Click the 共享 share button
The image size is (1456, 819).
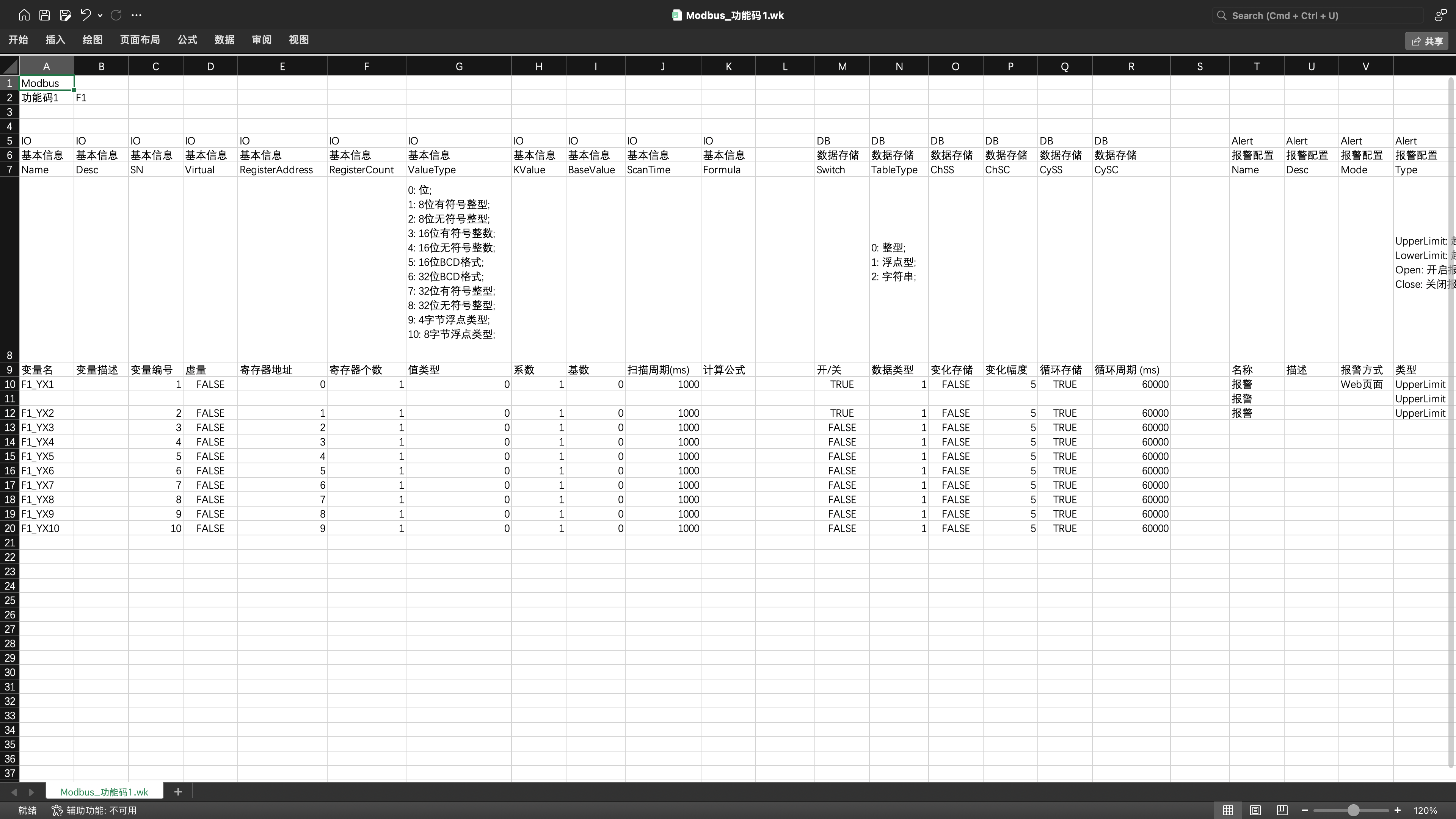1426,41
